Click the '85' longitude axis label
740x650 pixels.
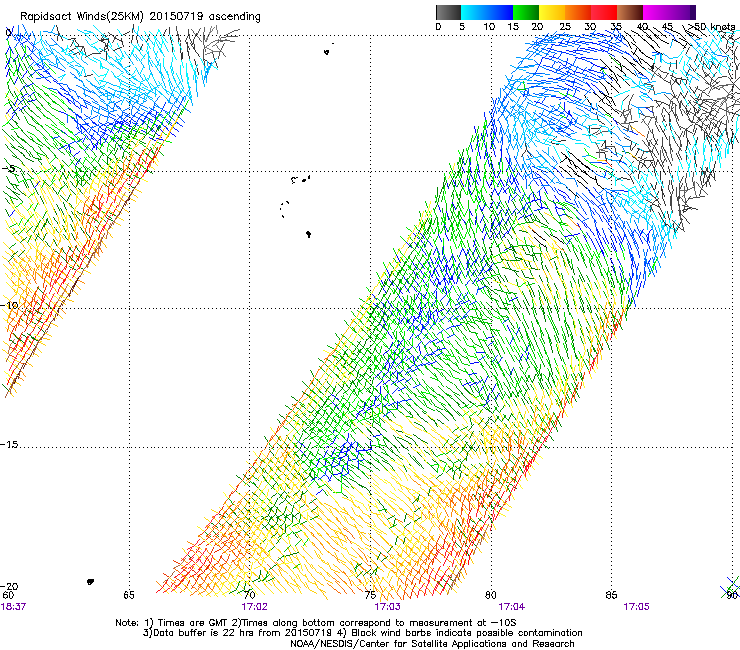pos(611,595)
